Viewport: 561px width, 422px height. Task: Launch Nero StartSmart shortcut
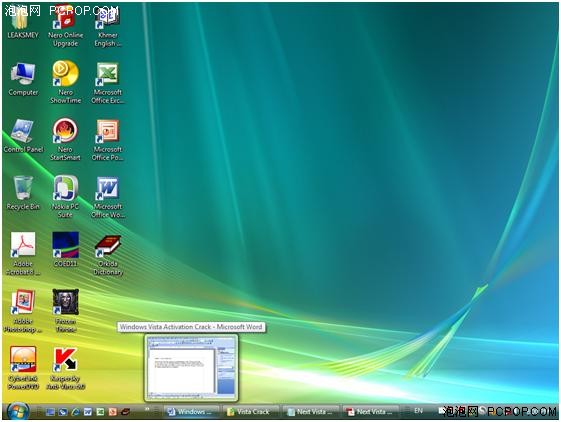tap(65, 140)
